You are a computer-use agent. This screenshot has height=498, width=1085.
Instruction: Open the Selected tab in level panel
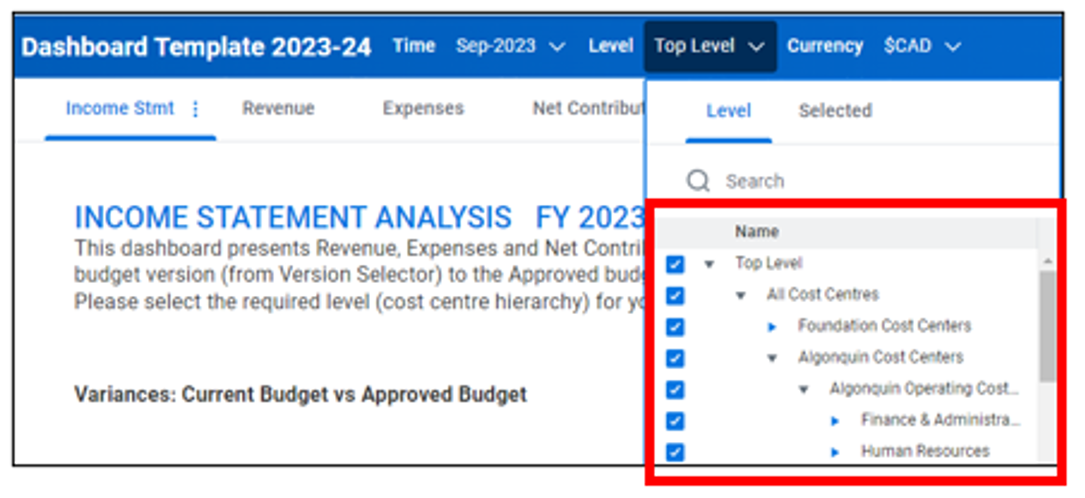835,111
